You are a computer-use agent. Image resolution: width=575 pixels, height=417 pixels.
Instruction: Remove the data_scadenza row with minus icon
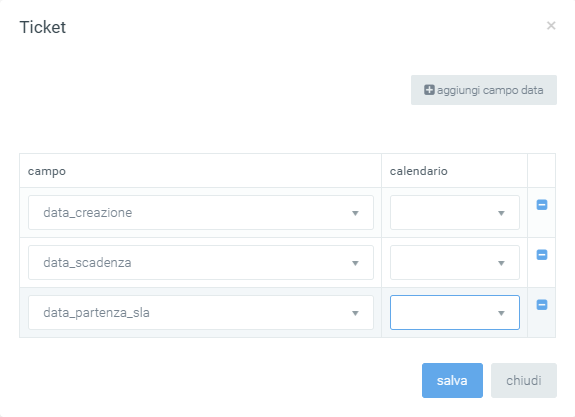click(542, 255)
